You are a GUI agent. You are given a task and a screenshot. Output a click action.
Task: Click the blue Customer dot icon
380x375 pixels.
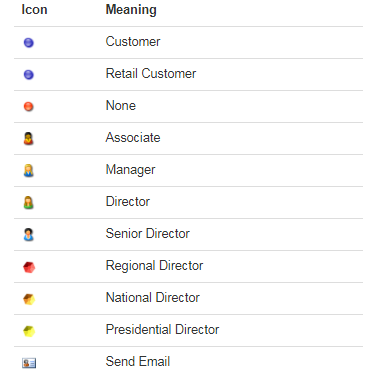pyautogui.click(x=29, y=42)
